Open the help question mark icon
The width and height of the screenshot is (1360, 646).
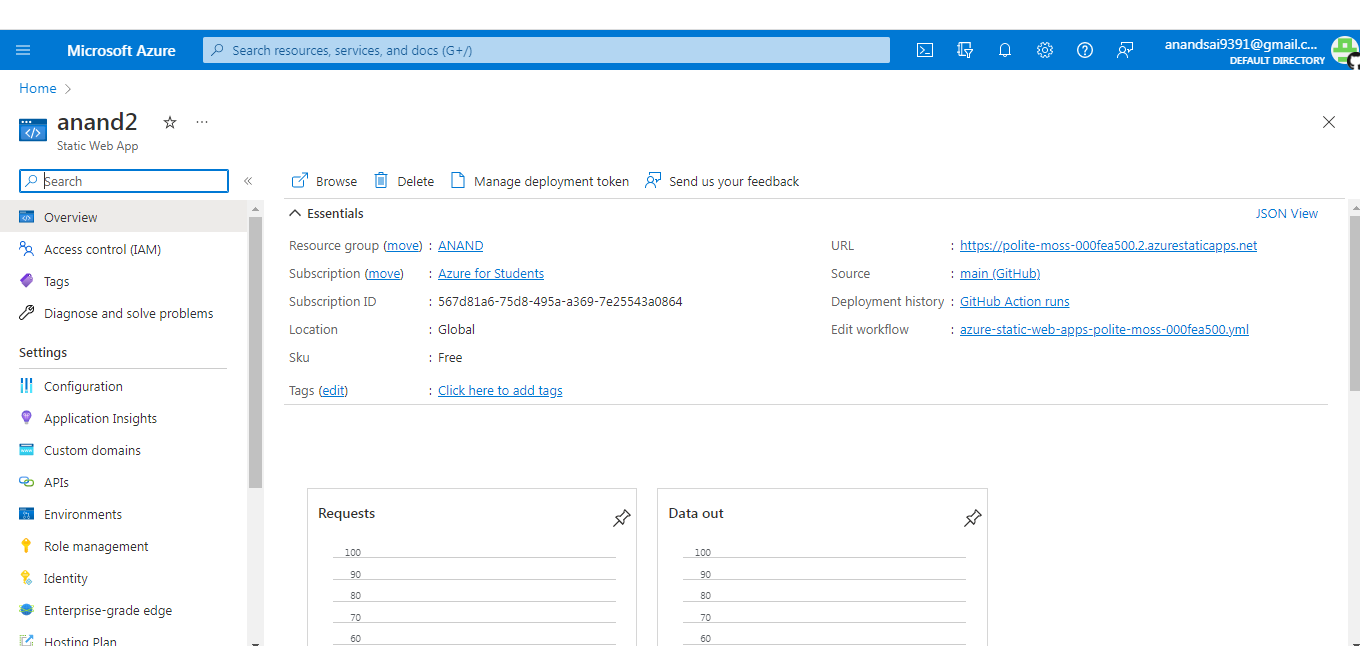coord(1084,49)
